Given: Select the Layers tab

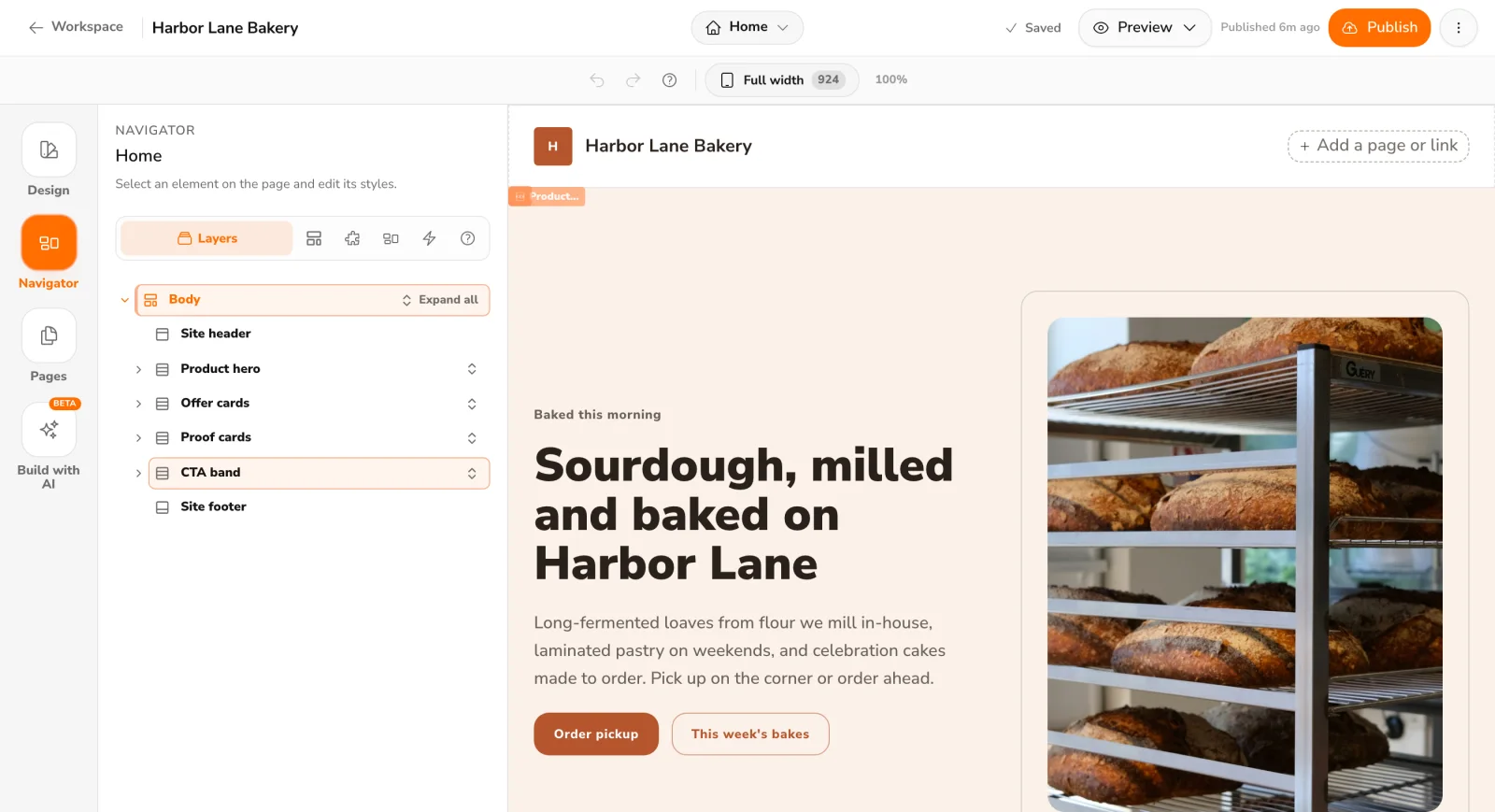Looking at the screenshot, I should pos(206,238).
